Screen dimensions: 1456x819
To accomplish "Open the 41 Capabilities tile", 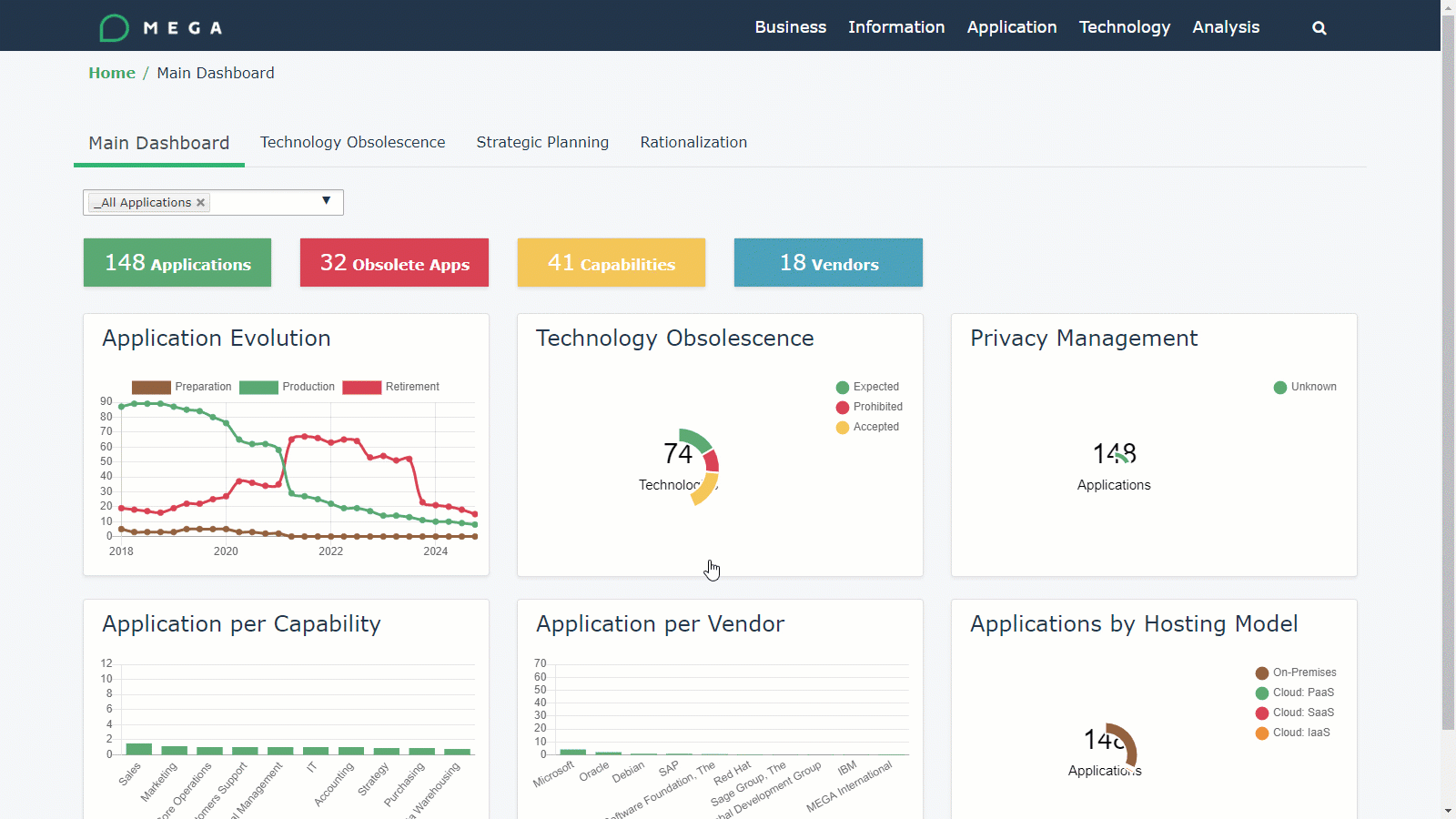I will 612,263.
